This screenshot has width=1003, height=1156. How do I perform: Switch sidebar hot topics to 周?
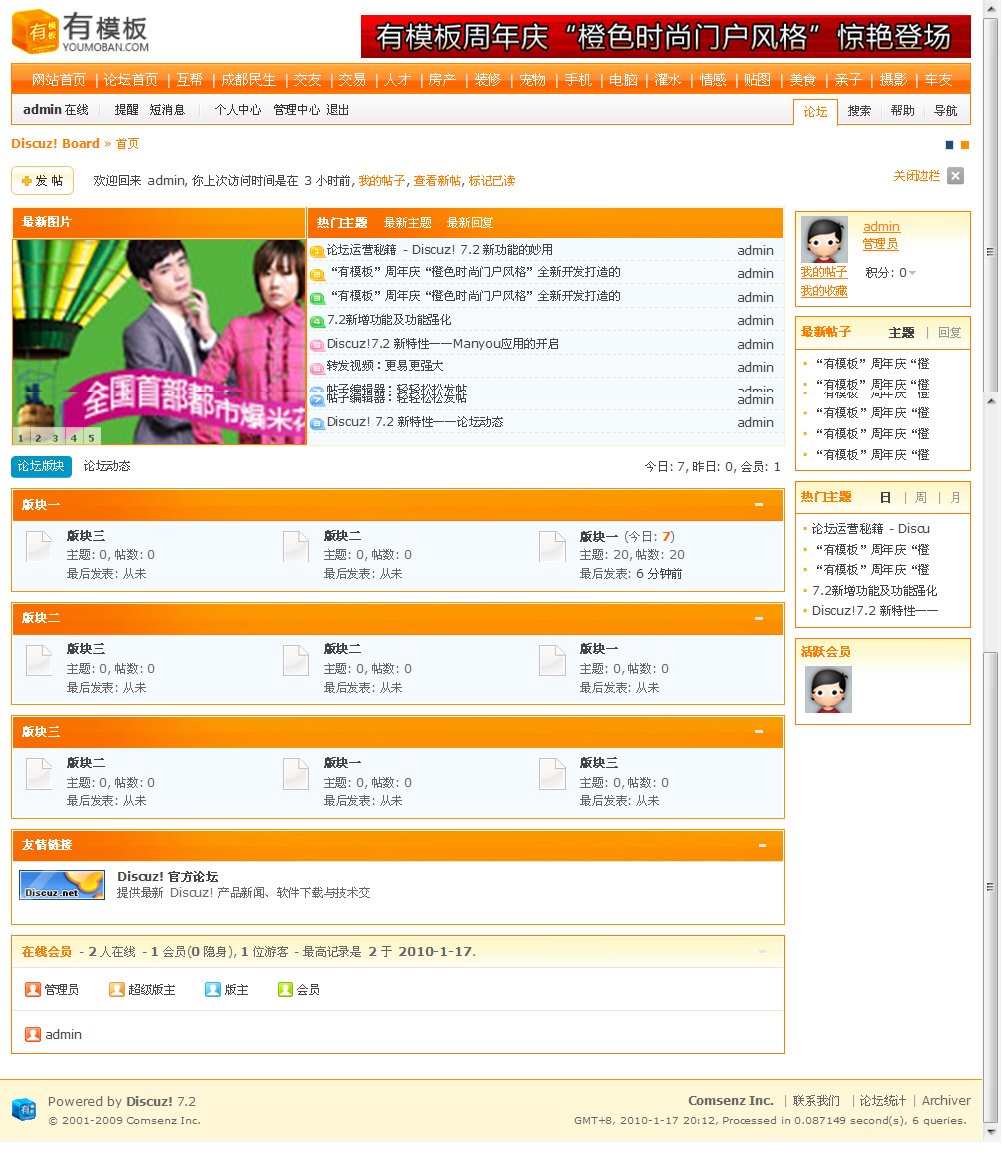921,498
